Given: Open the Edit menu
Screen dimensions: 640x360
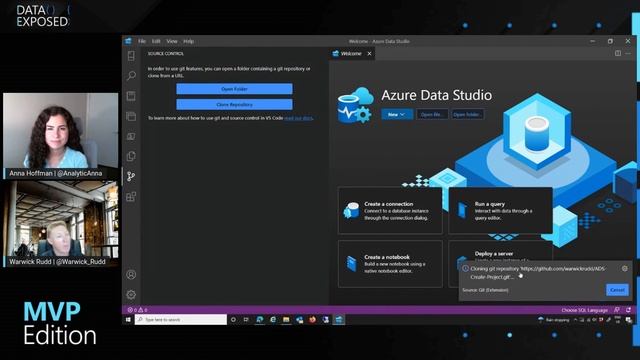Looking at the screenshot, I should (156, 41).
